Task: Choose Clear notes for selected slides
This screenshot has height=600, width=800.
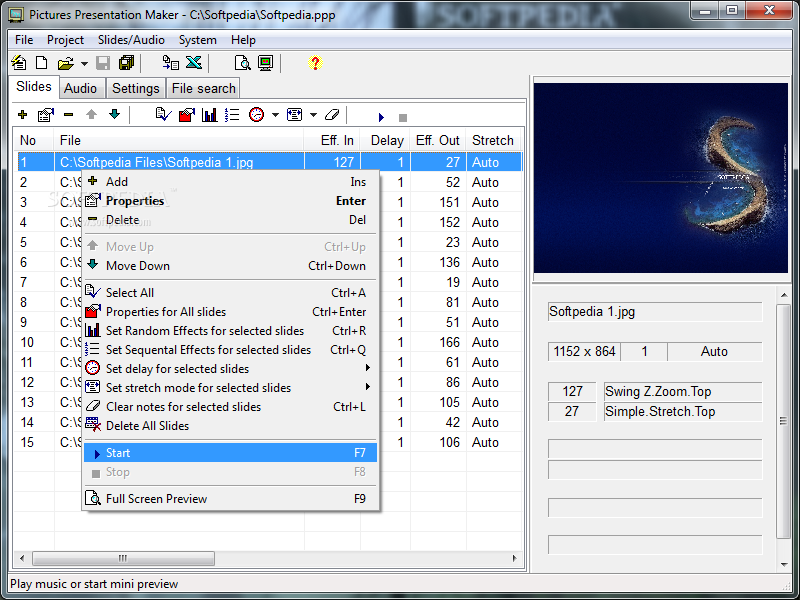Action: pos(230,407)
